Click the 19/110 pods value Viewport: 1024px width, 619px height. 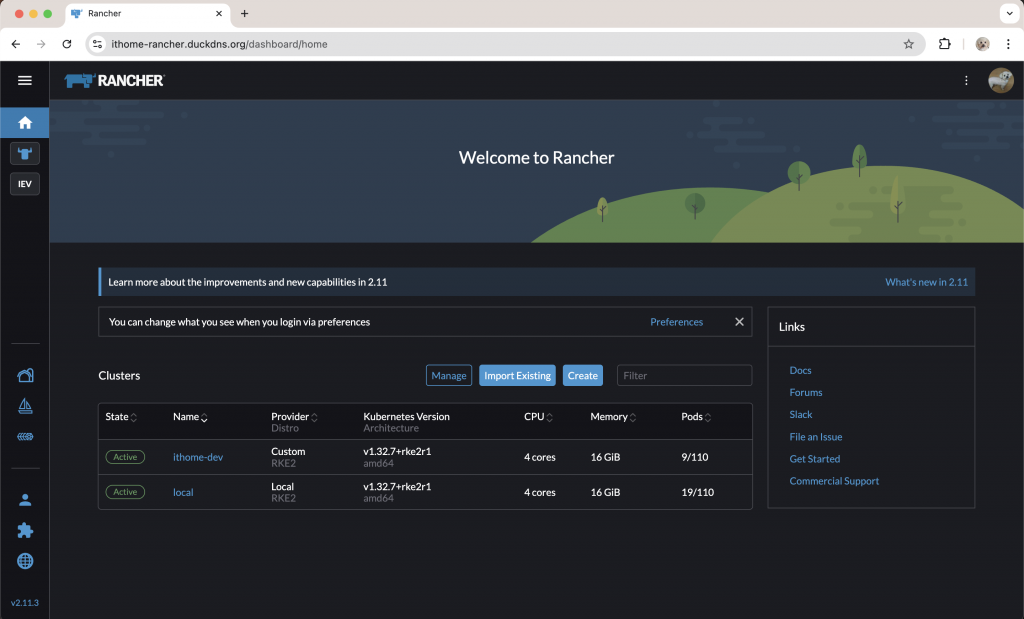coord(697,492)
